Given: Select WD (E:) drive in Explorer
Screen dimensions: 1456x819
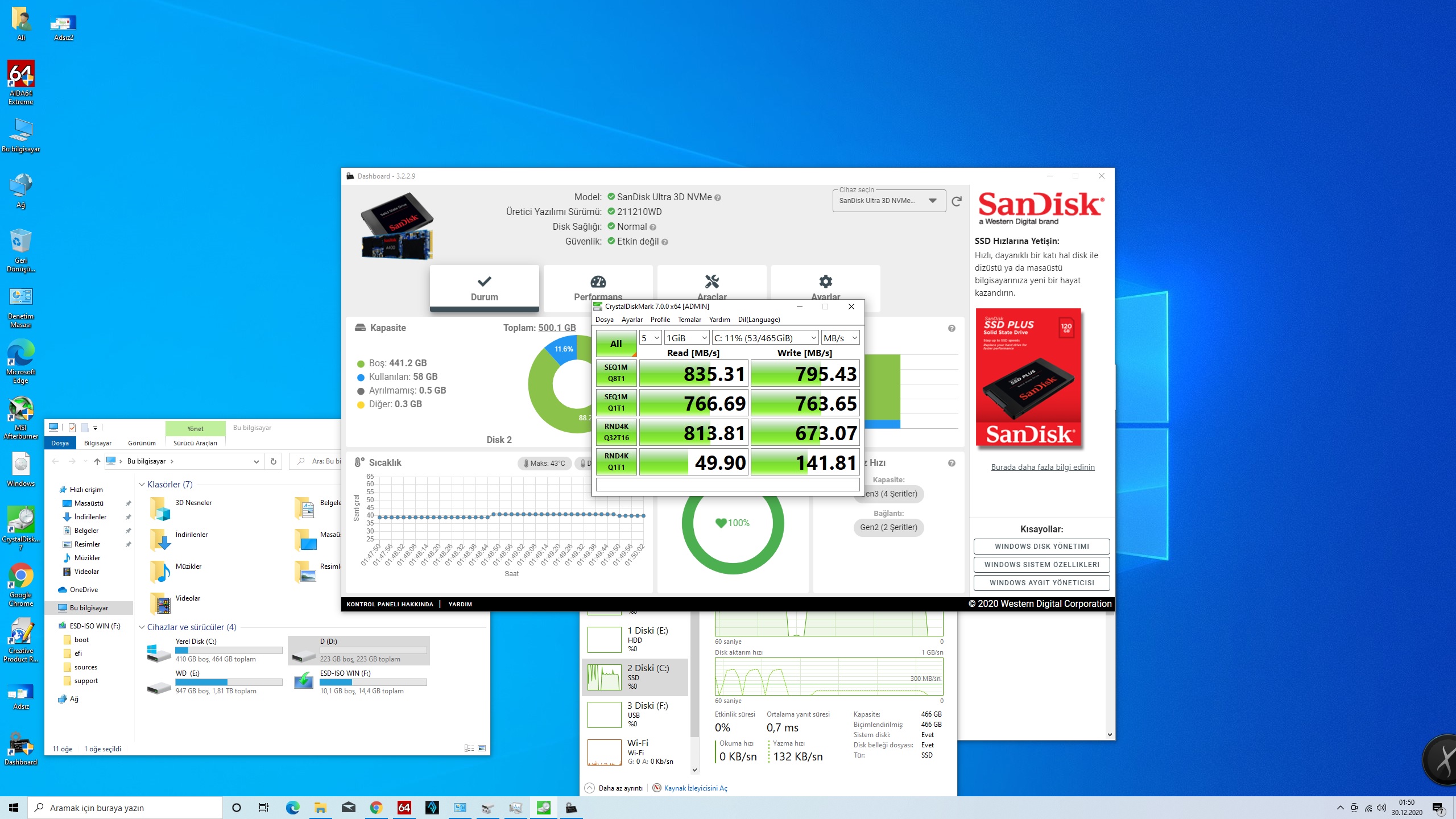Looking at the screenshot, I should click(215, 682).
